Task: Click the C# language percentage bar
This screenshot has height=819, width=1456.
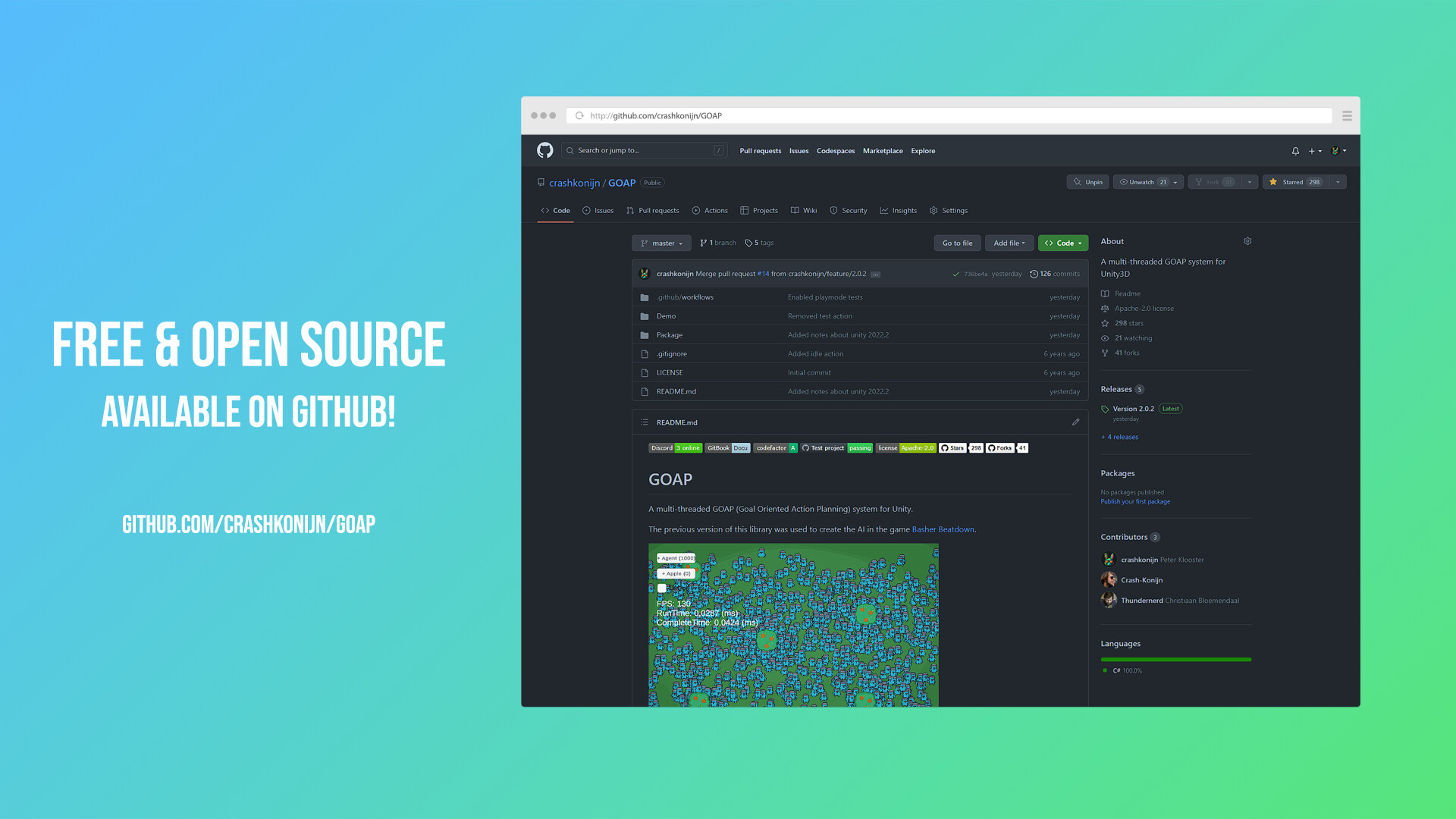Action: (1175, 659)
